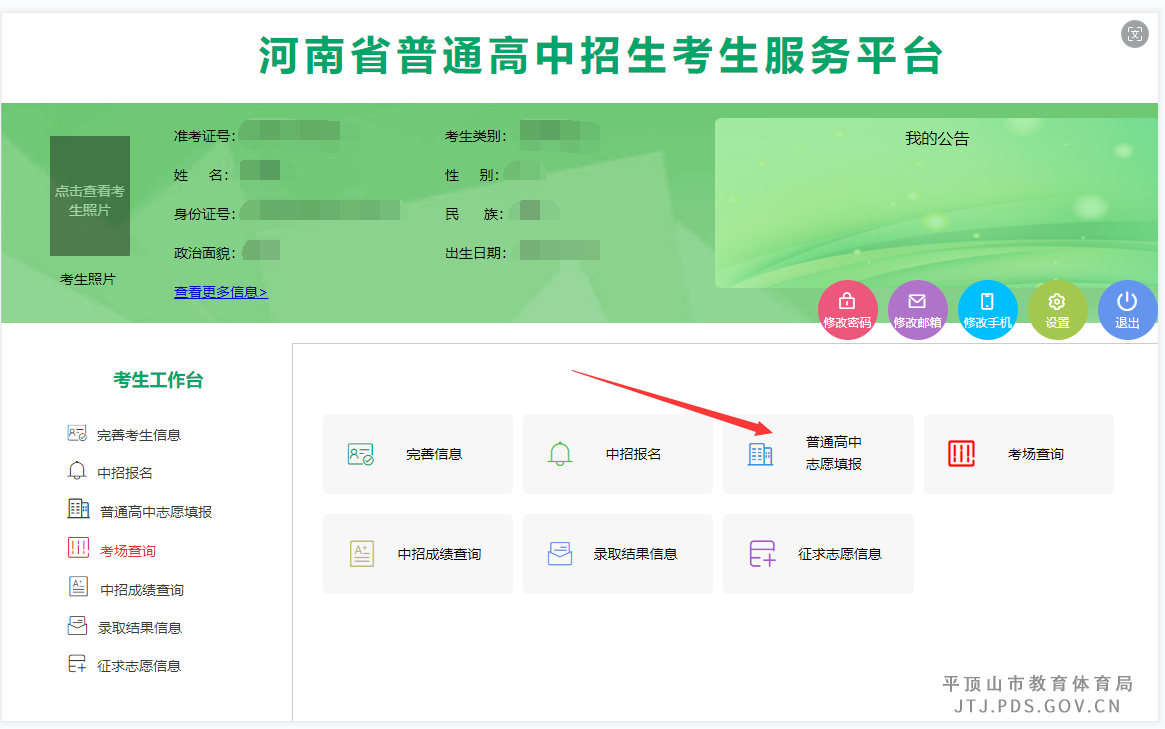Click the 征求志愿信息 plus icon
This screenshot has width=1165, height=729.
click(760, 553)
